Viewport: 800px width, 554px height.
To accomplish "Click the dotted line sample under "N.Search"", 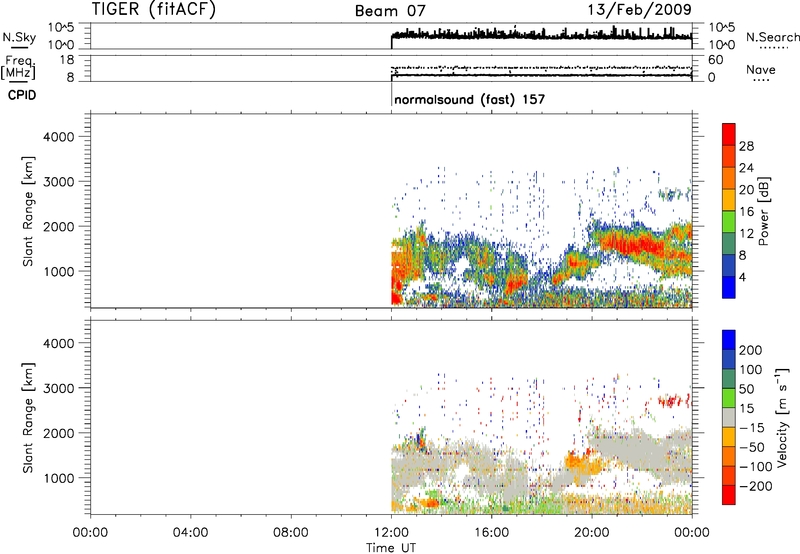I will (773, 48).
